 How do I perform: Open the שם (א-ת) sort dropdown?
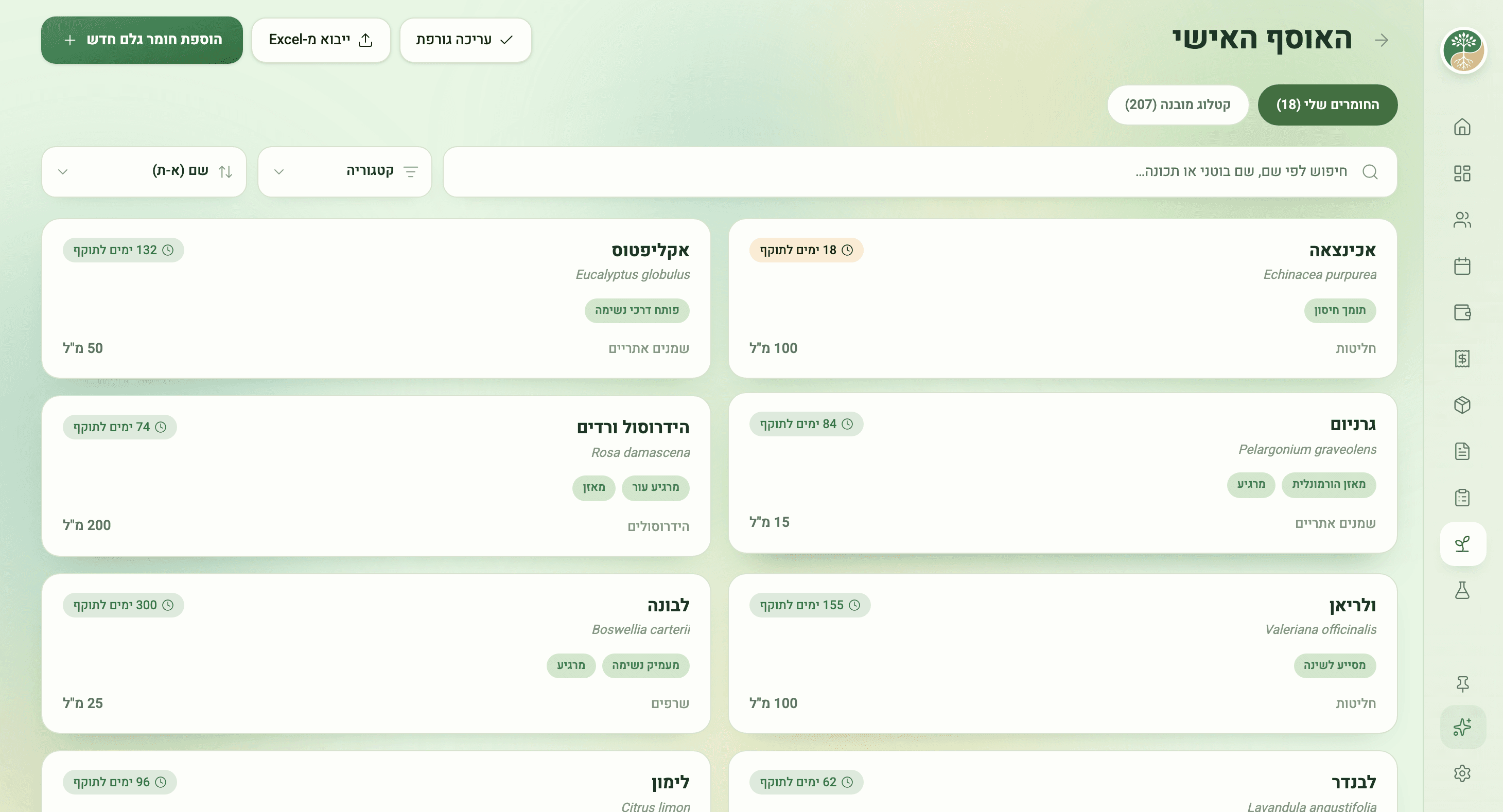pos(144,171)
